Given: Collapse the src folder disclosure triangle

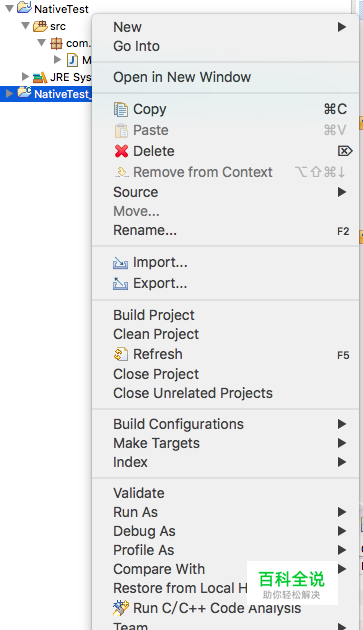Looking at the screenshot, I should pos(25,26).
